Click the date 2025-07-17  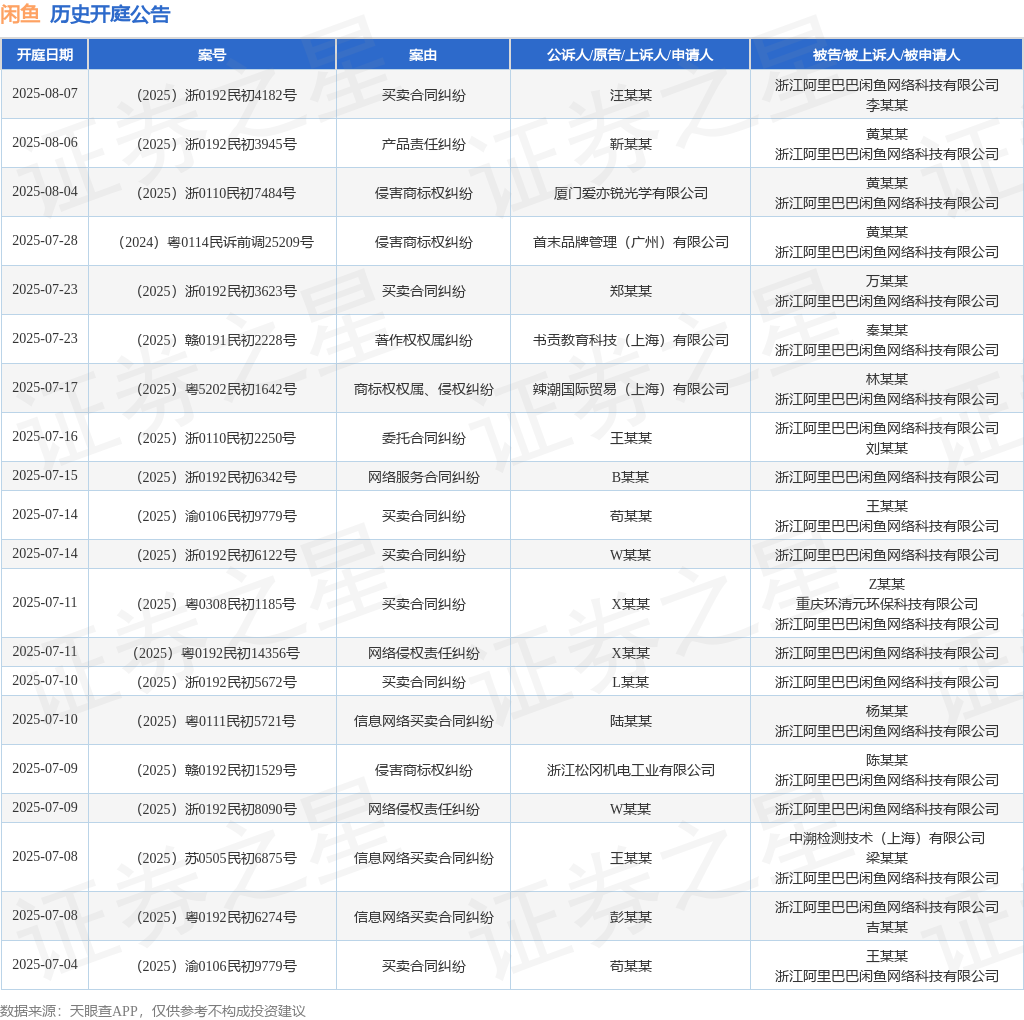tap(45, 387)
